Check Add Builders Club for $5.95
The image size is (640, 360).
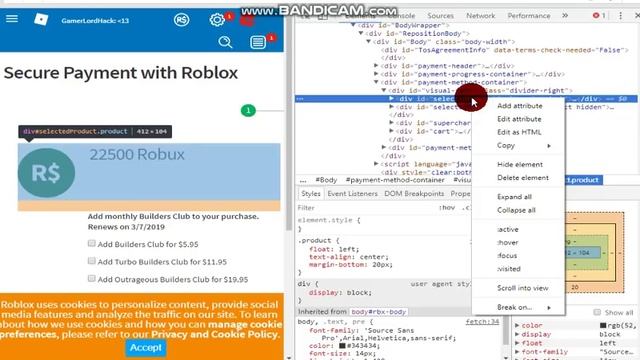91,243
